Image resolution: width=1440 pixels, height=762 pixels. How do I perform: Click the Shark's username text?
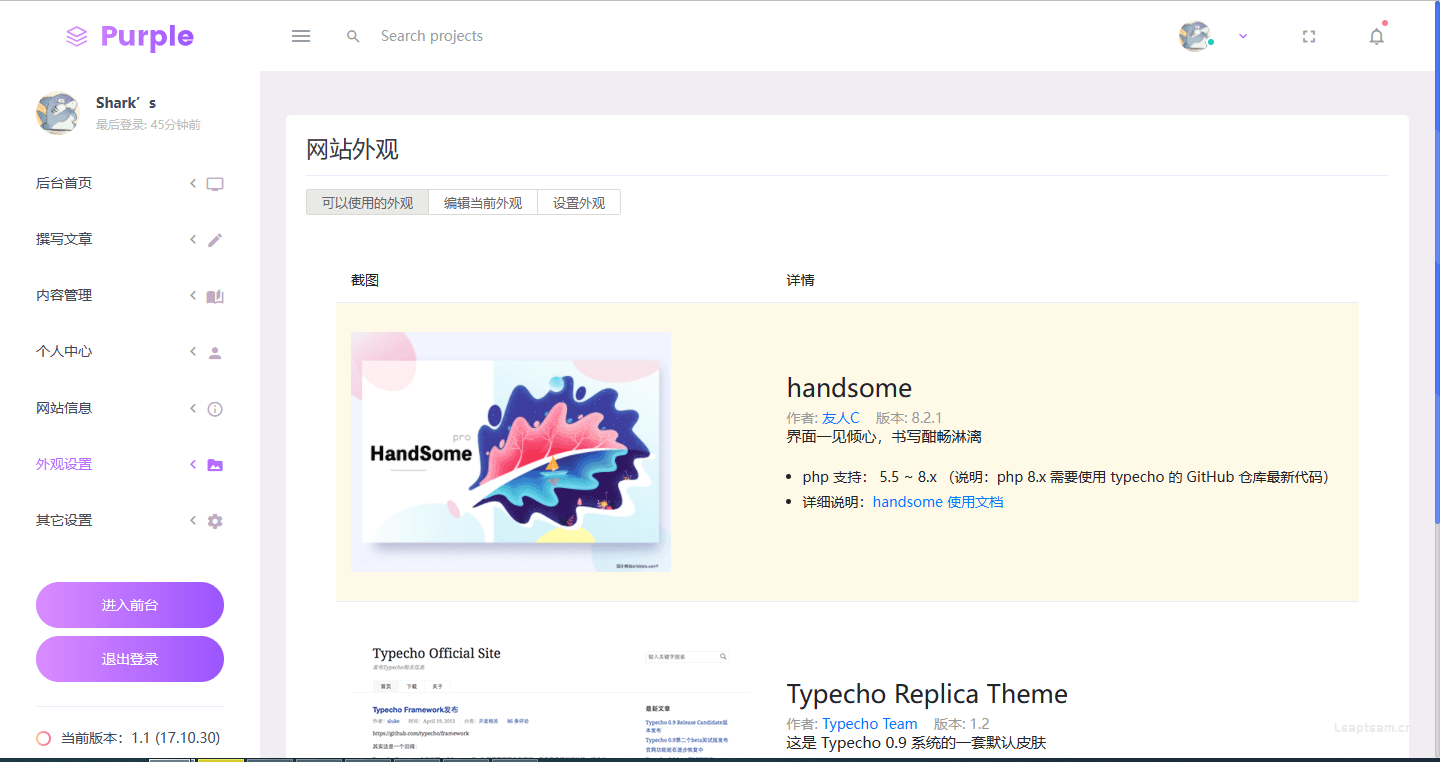tap(126, 103)
